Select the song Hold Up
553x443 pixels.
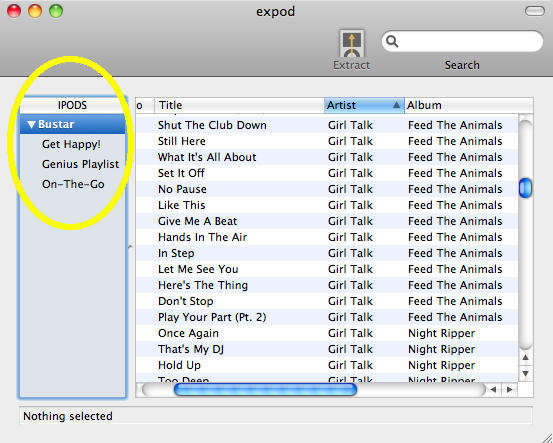179,365
